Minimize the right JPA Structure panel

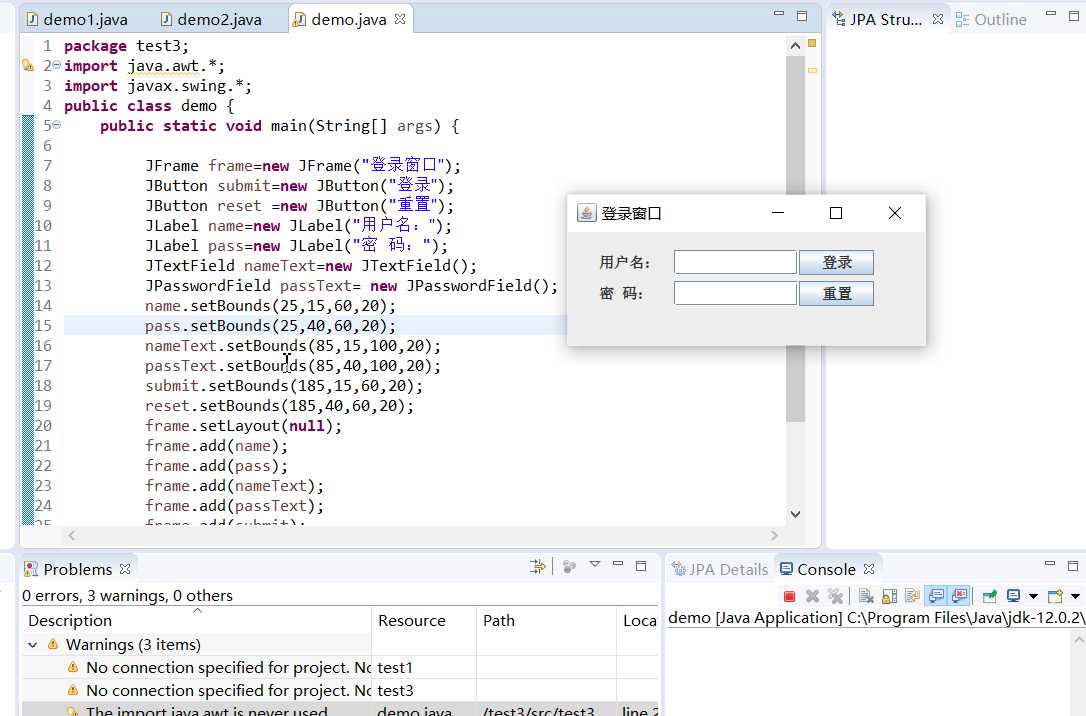[x=1051, y=13]
